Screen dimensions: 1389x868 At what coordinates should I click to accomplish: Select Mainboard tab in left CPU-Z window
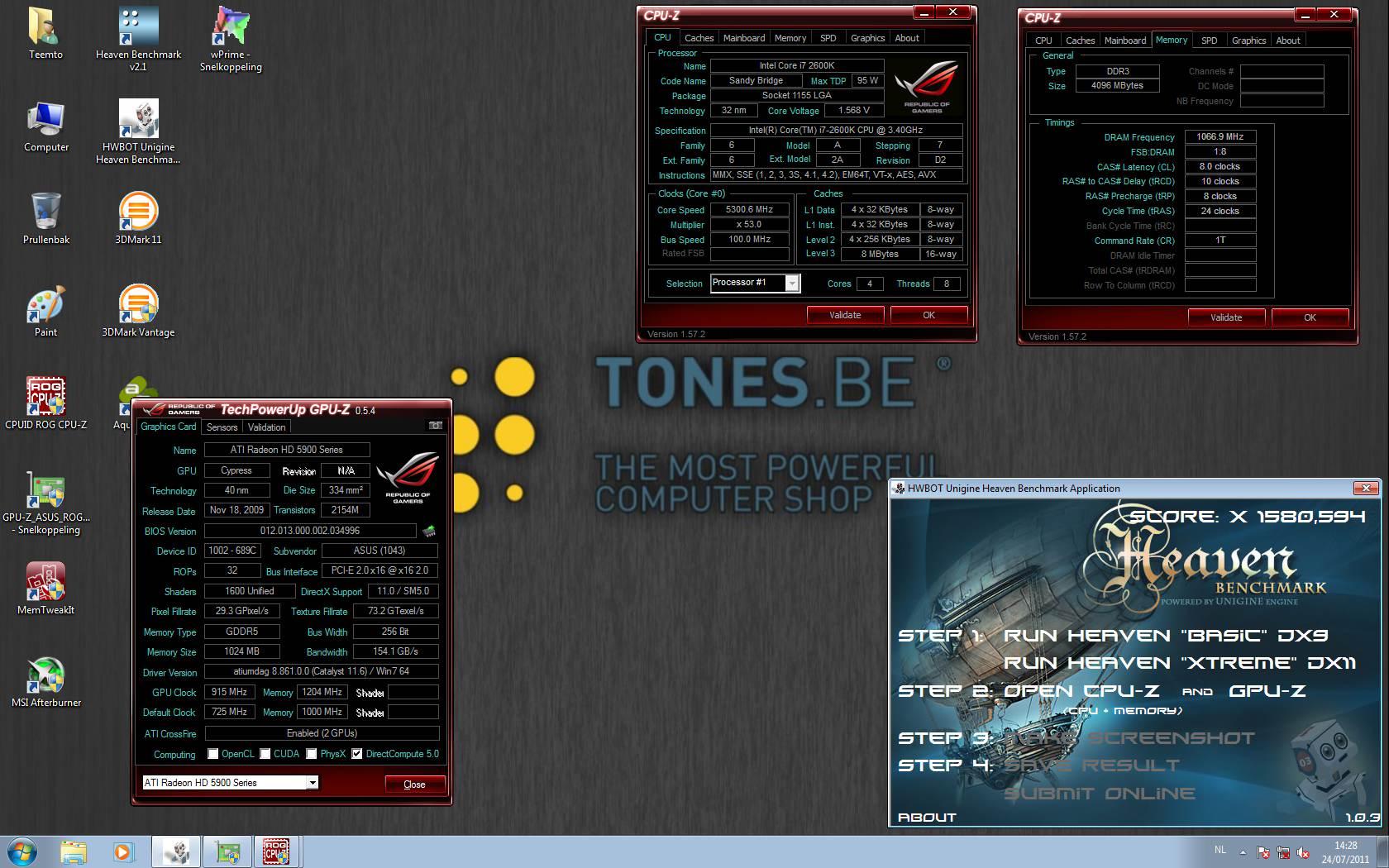744,38
